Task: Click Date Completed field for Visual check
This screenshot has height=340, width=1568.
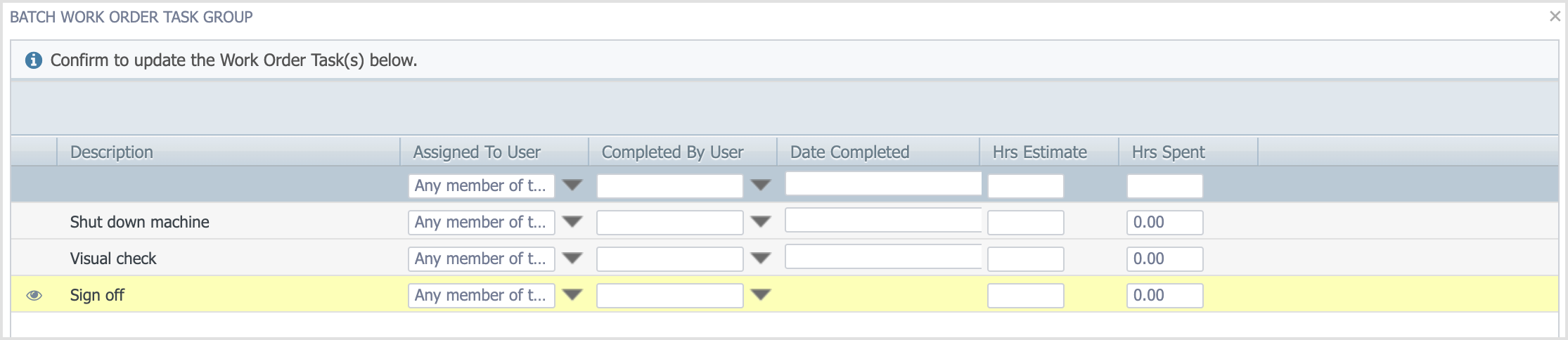Action: click(884, 256)
